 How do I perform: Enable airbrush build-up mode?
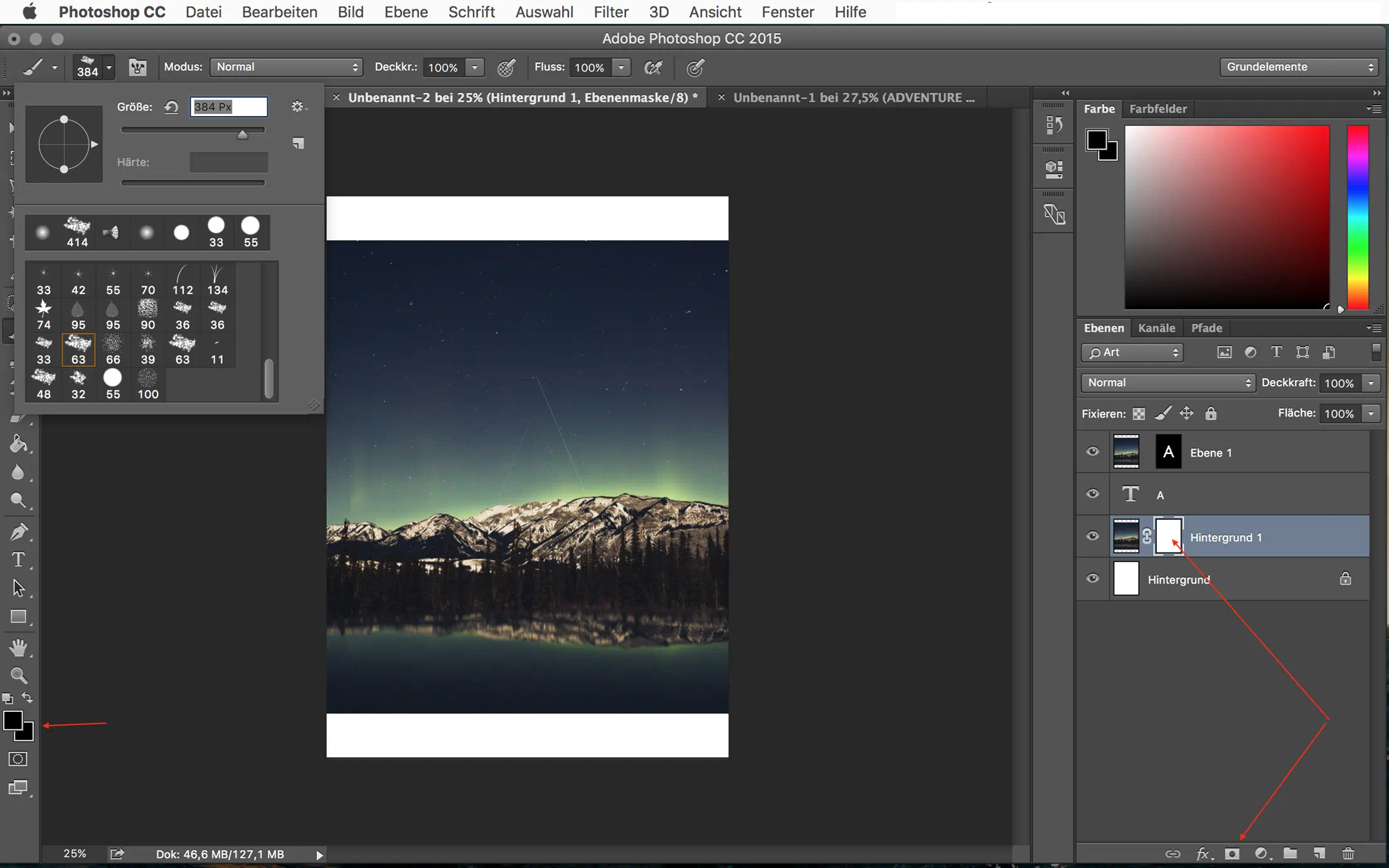click(x=653, y=67)
